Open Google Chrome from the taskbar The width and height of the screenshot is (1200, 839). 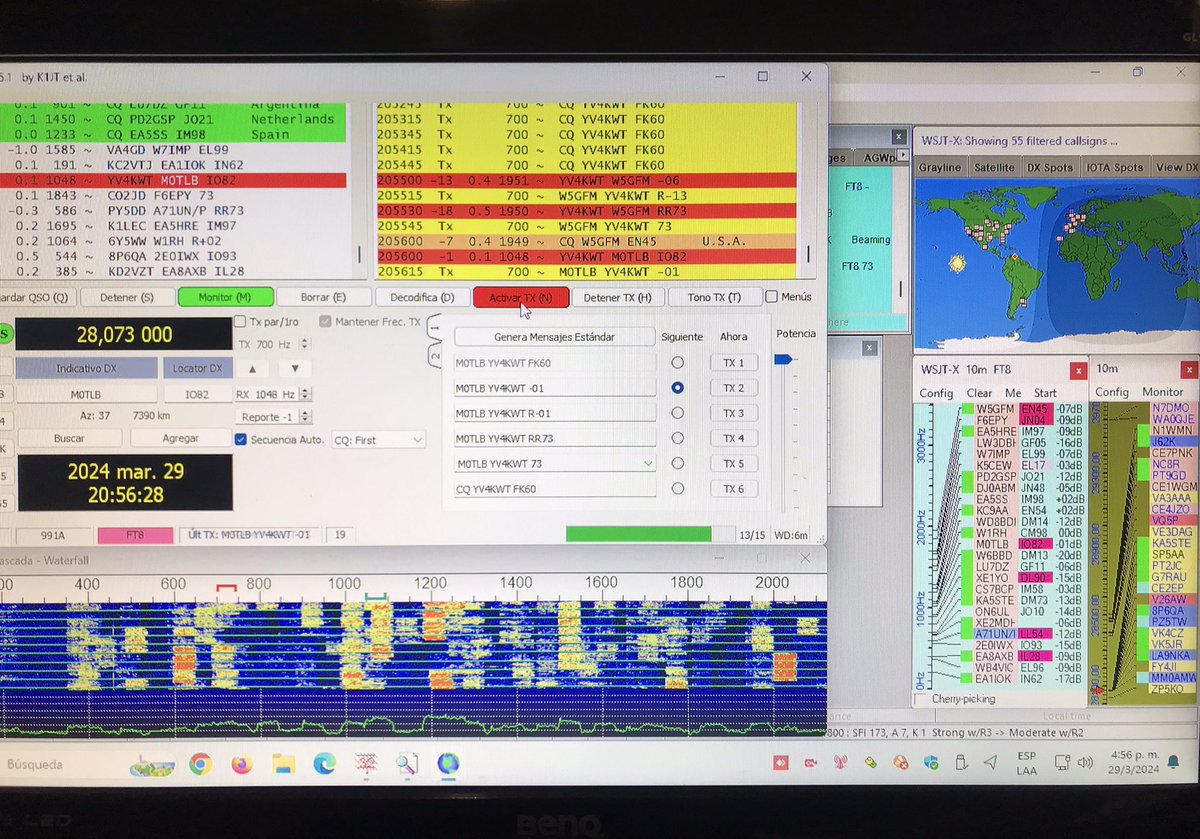(199, 765)
